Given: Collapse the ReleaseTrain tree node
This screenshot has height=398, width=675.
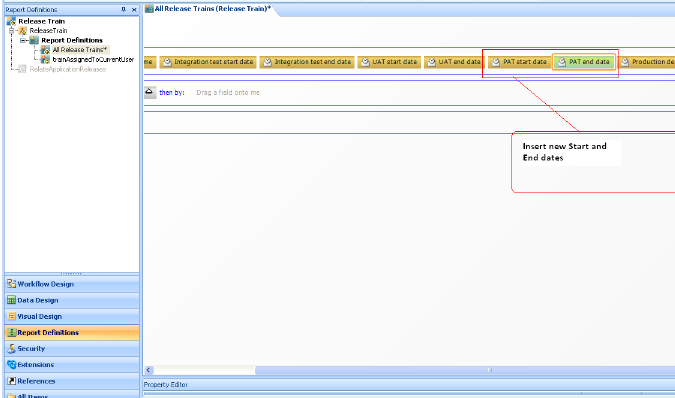Looking at the screenshot, I should coord(12,31).
